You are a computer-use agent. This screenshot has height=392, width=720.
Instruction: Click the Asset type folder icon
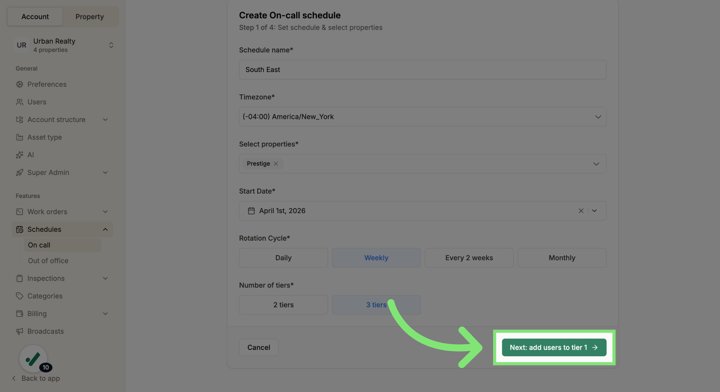tap(19, 137)
